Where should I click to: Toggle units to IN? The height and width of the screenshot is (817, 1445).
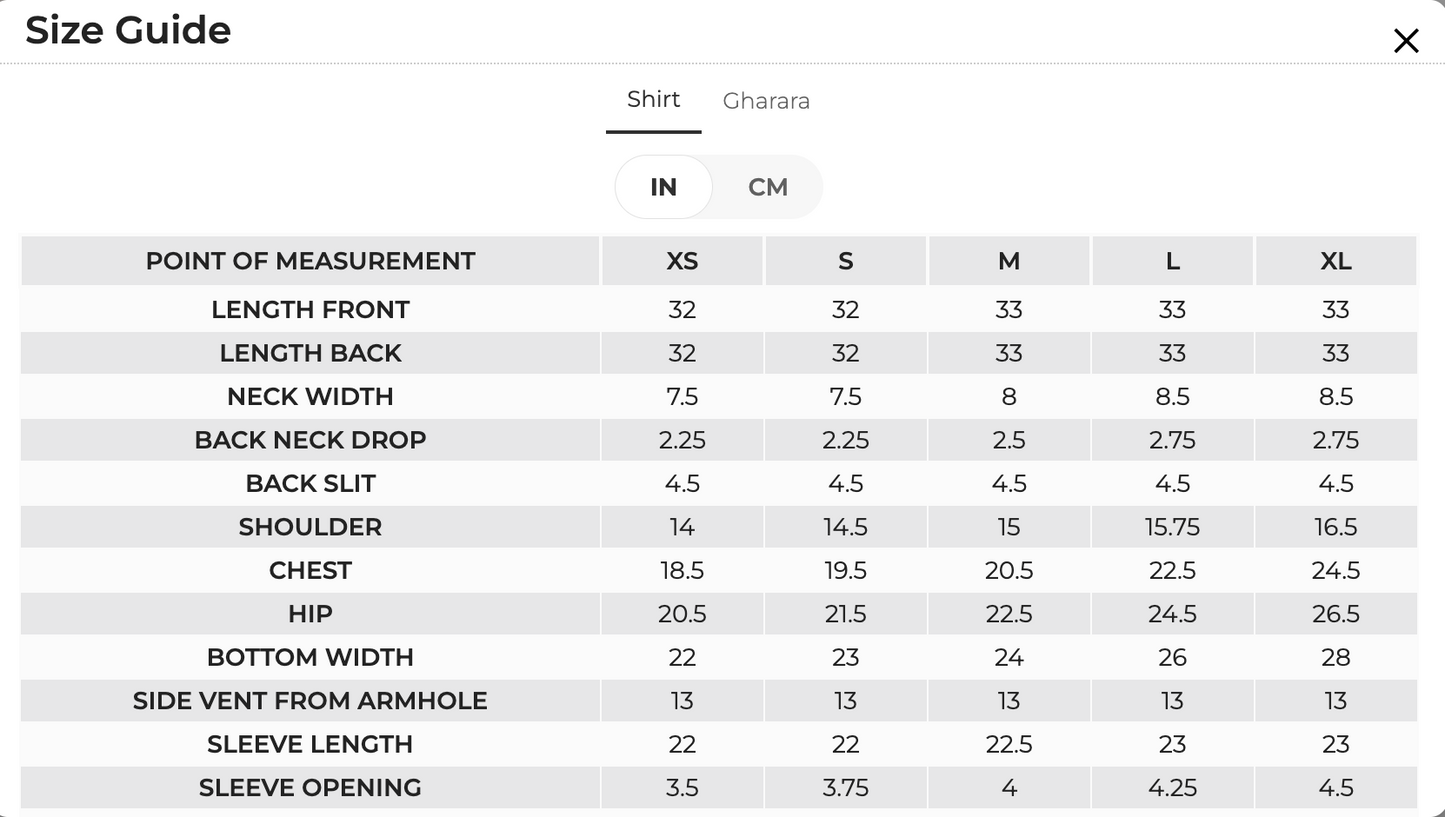point(663,187)
